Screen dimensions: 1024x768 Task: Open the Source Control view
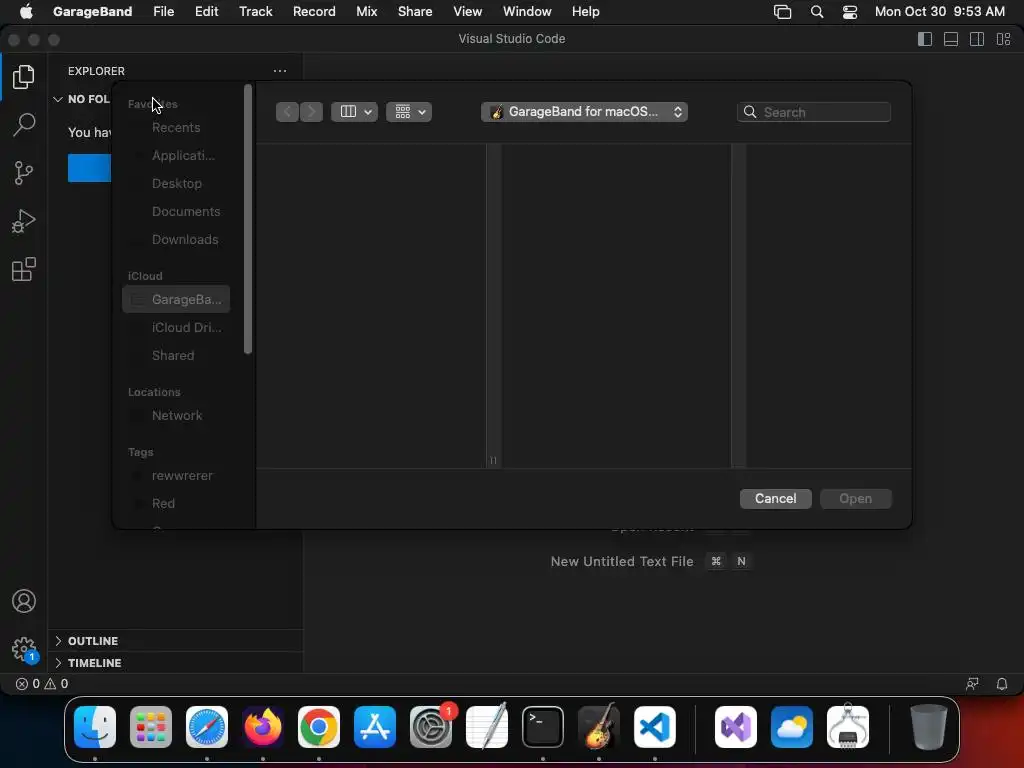[x=24, y=173]
